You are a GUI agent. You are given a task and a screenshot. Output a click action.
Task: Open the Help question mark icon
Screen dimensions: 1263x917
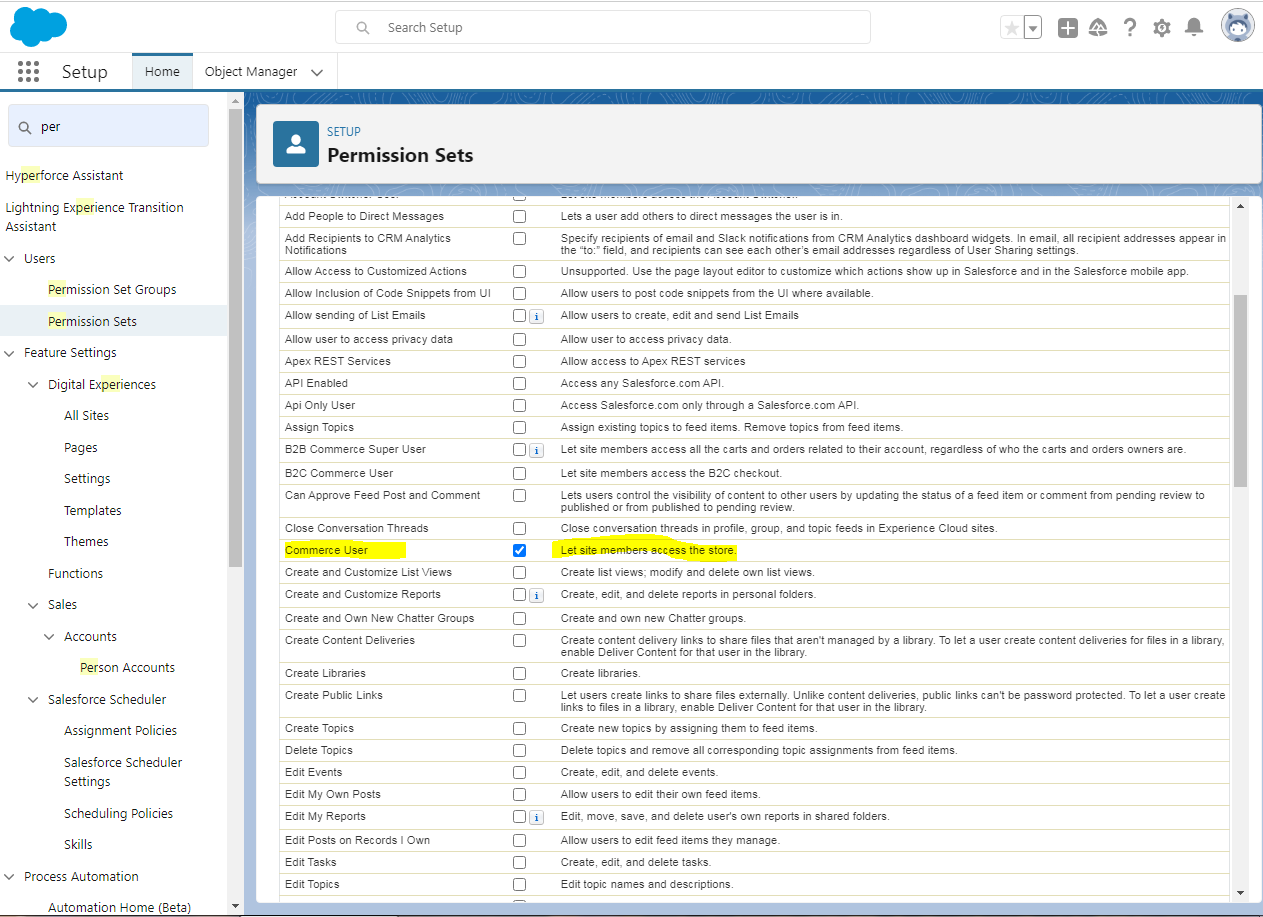1130,28
